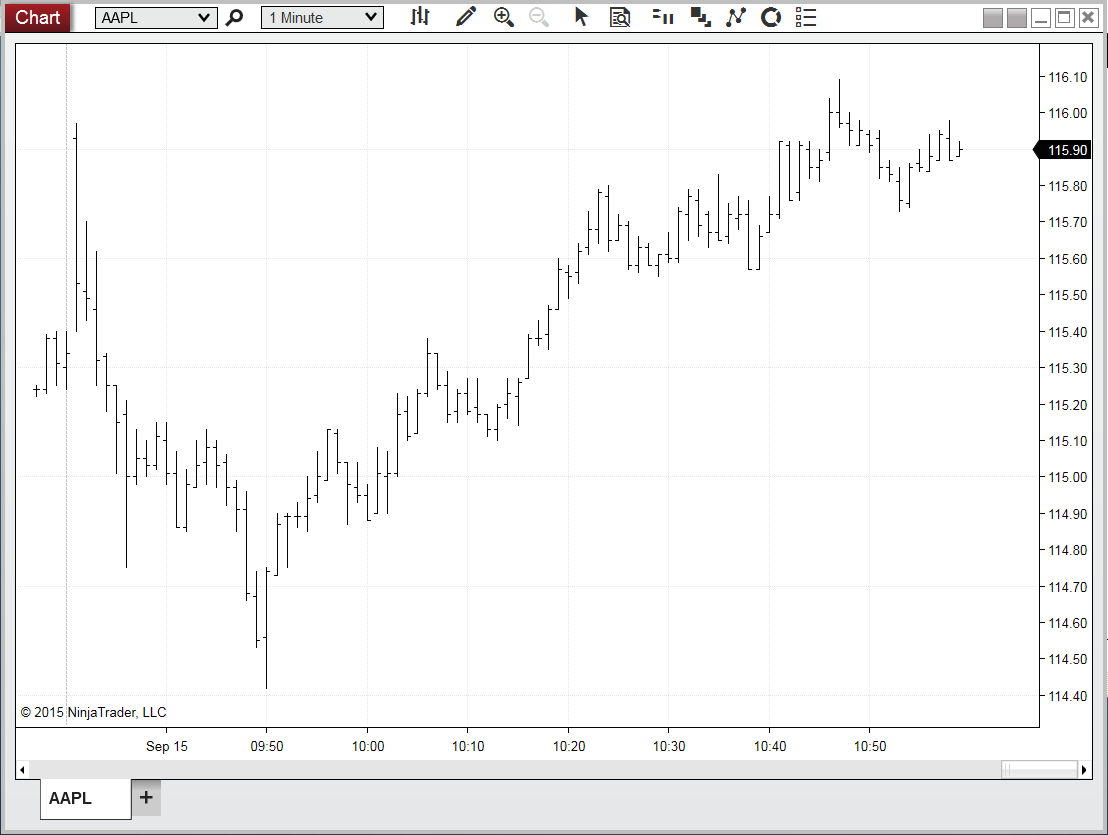The image size is (1108, 835).
Task: Click the 116.00 price axis label
Action: (x=1068, y=113)
